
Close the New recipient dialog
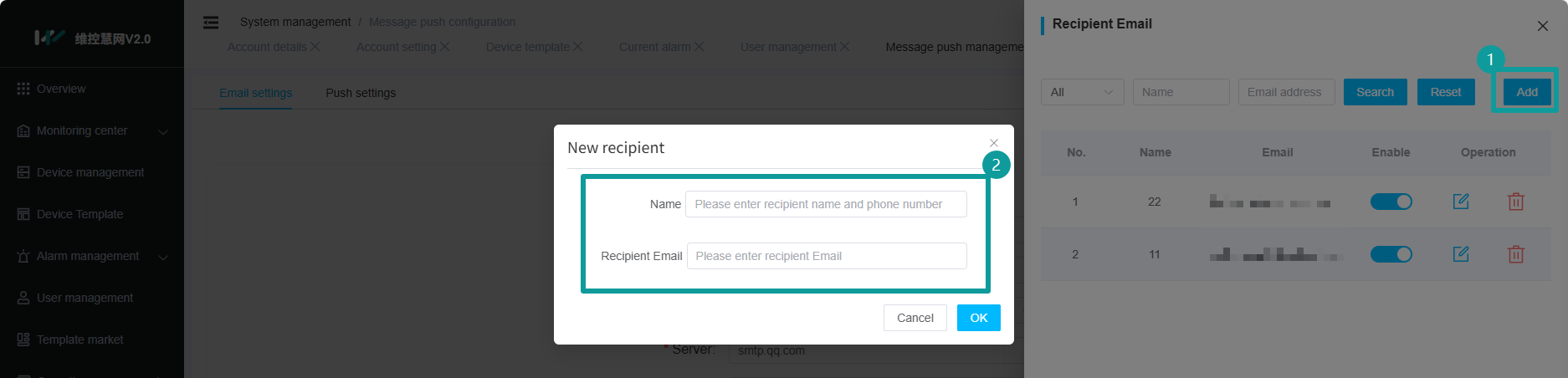click(x=994, y=143)
